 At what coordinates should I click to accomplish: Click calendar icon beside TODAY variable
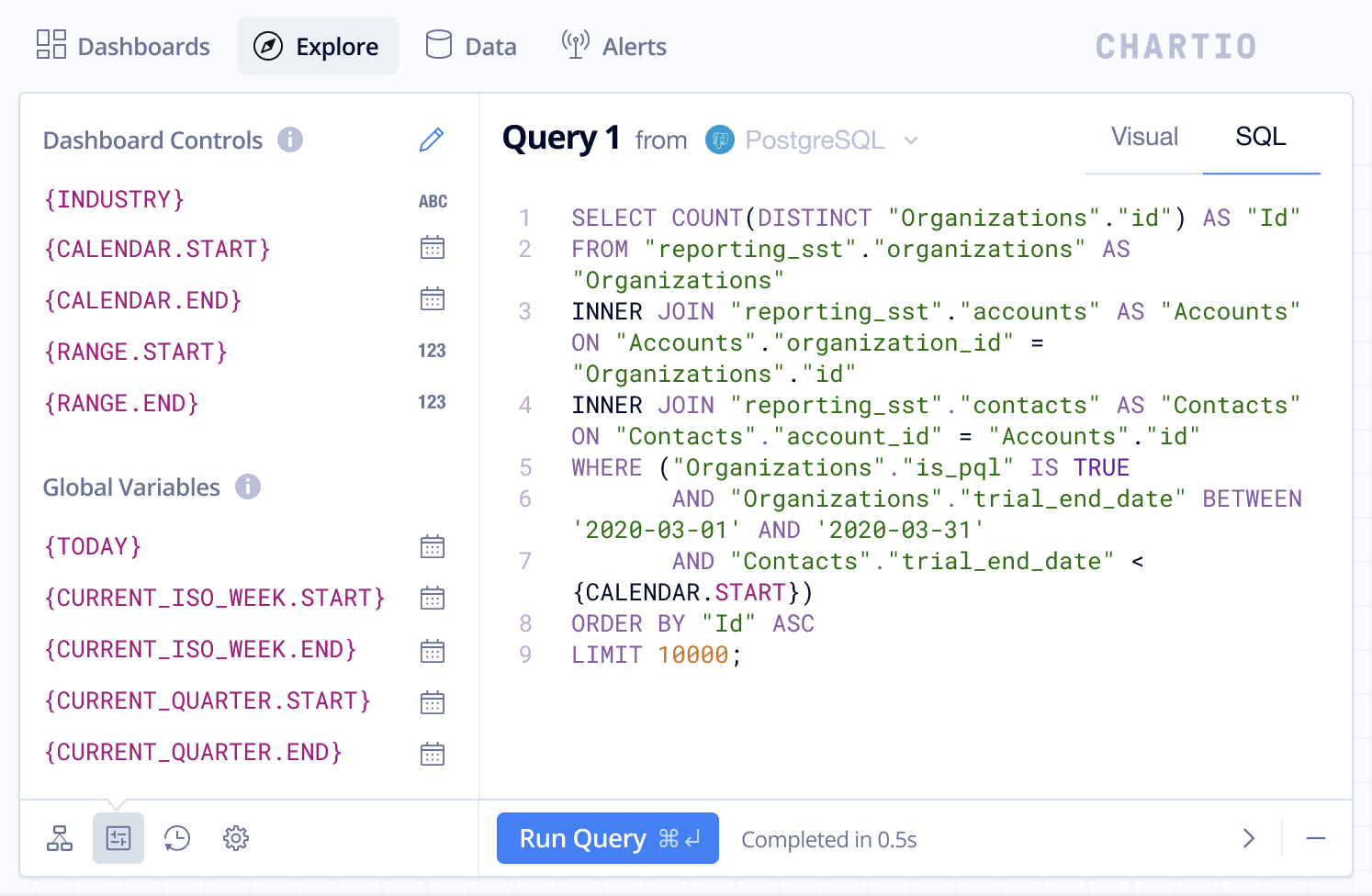(x=433, y=547)
